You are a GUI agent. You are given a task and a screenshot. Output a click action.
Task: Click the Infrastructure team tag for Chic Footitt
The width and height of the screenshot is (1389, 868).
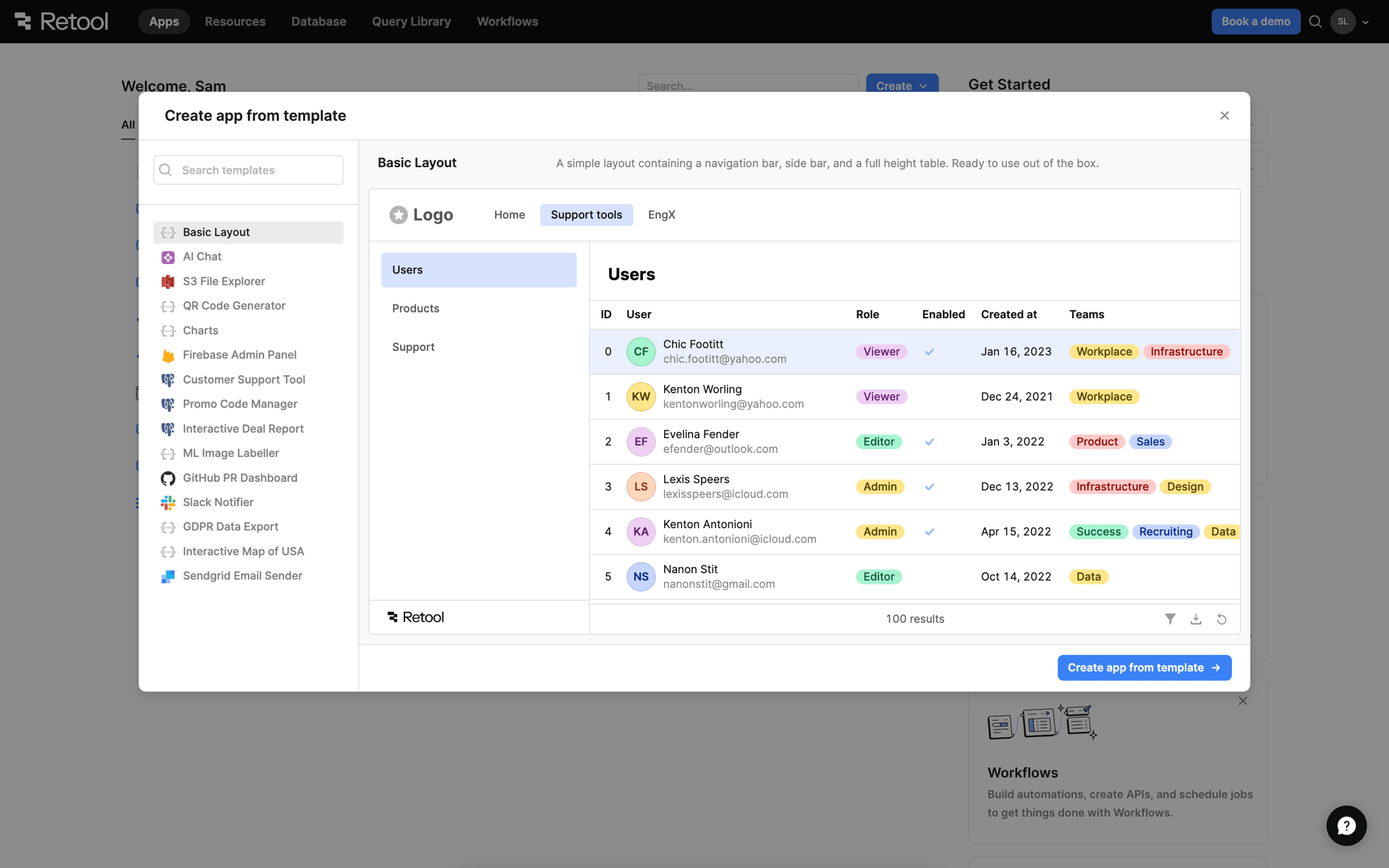coord(1186,352)
